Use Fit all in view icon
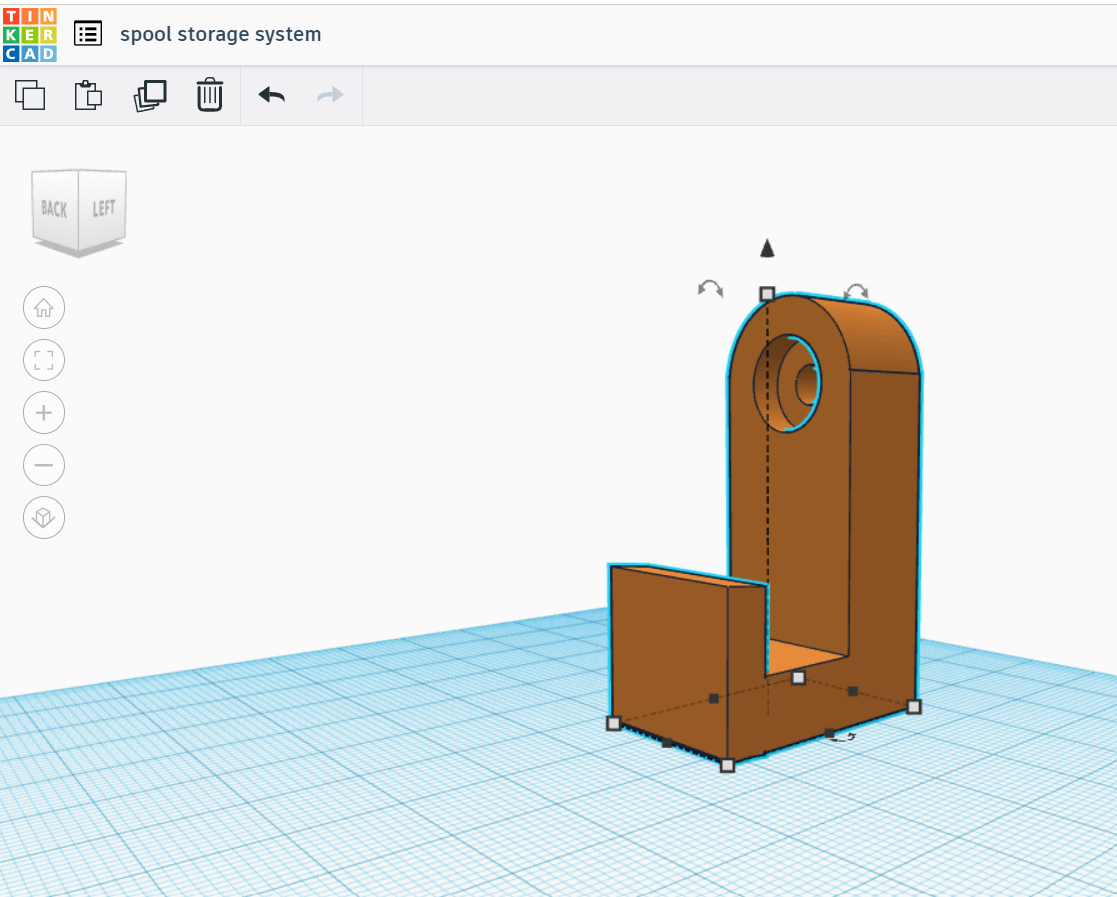 [x=43, y=360]
